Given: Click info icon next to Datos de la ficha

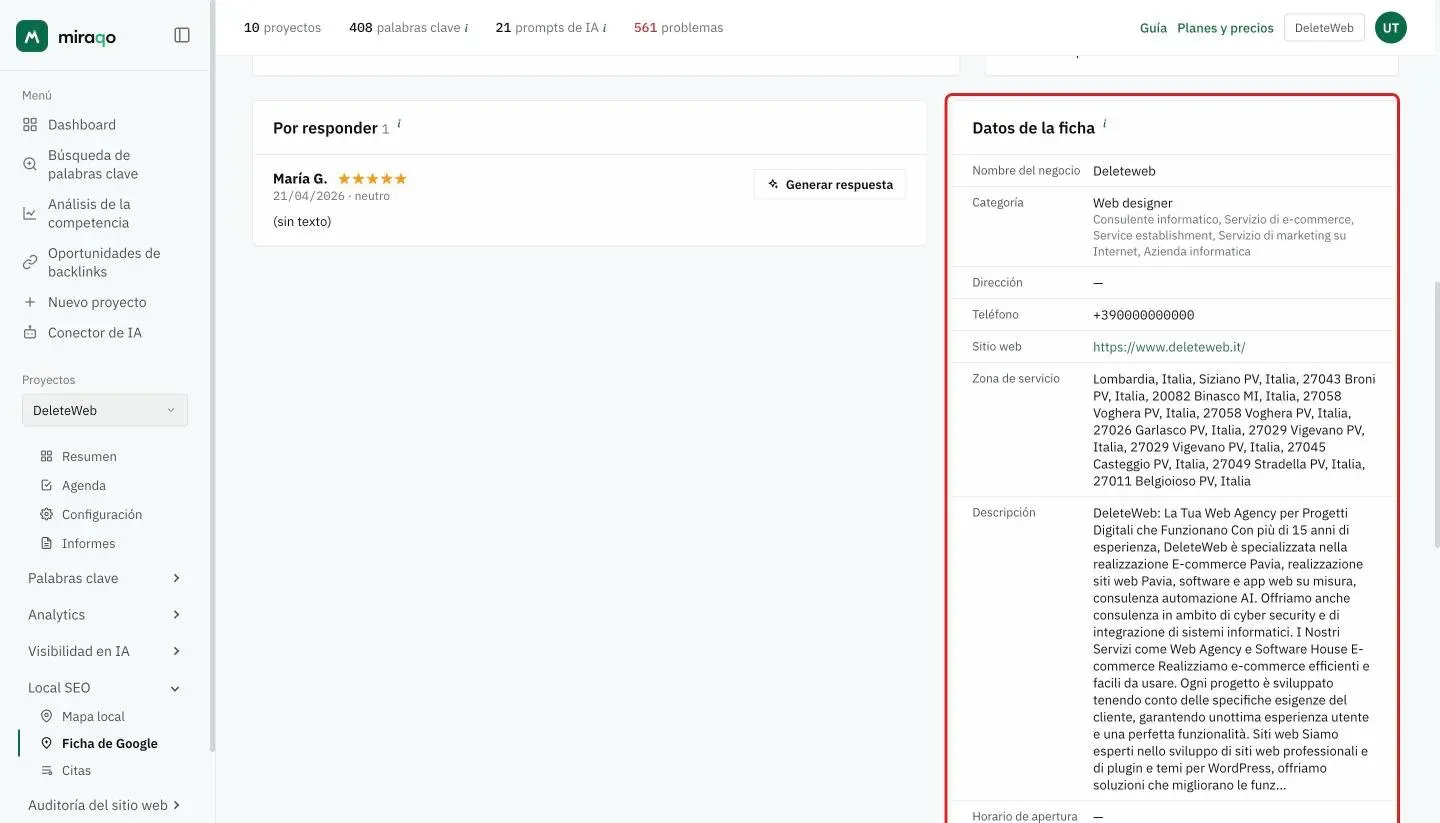Looking at the screenshot, I should [1105, 124].
